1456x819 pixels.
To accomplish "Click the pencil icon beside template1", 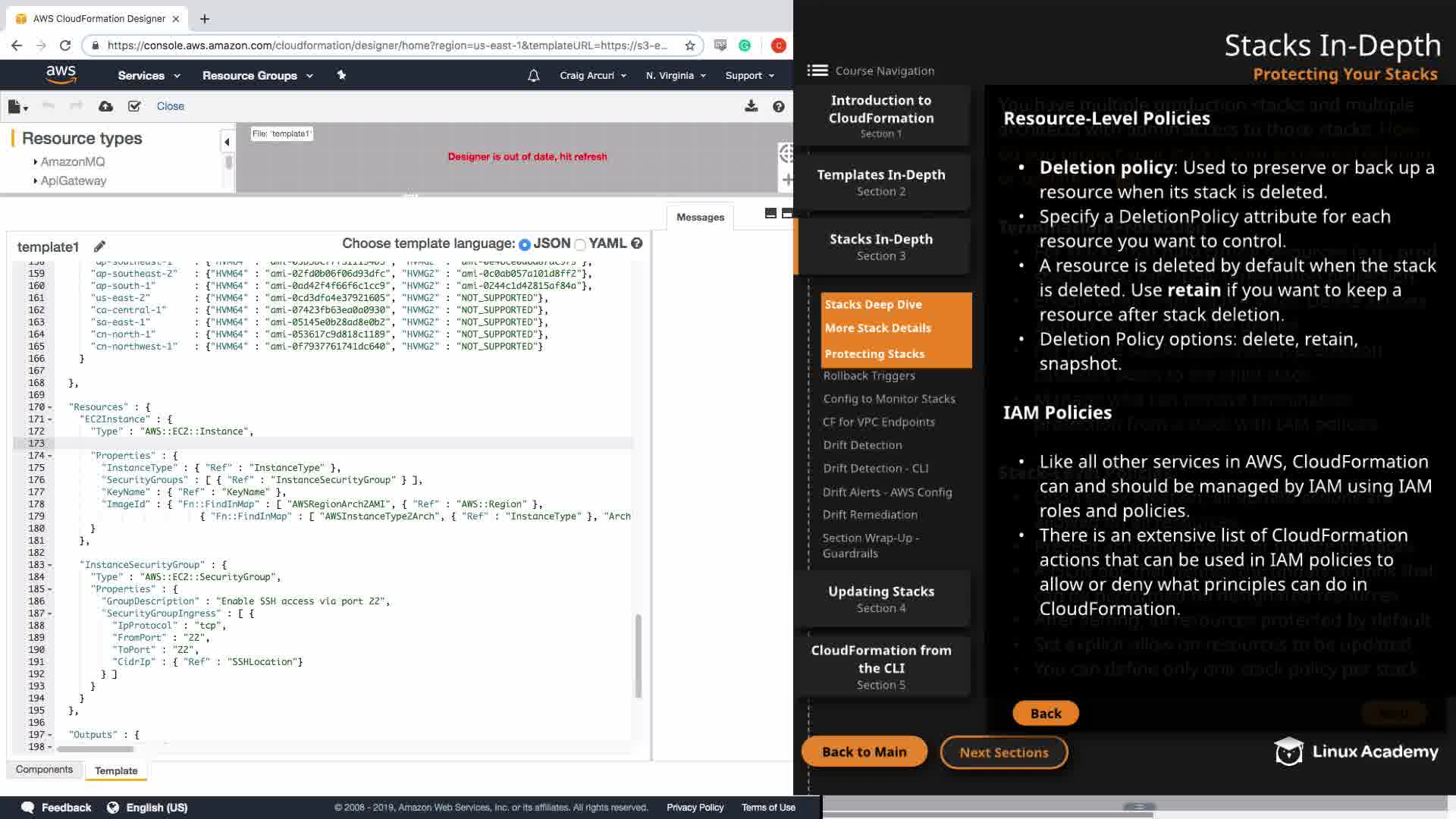I will pos(99,246).
